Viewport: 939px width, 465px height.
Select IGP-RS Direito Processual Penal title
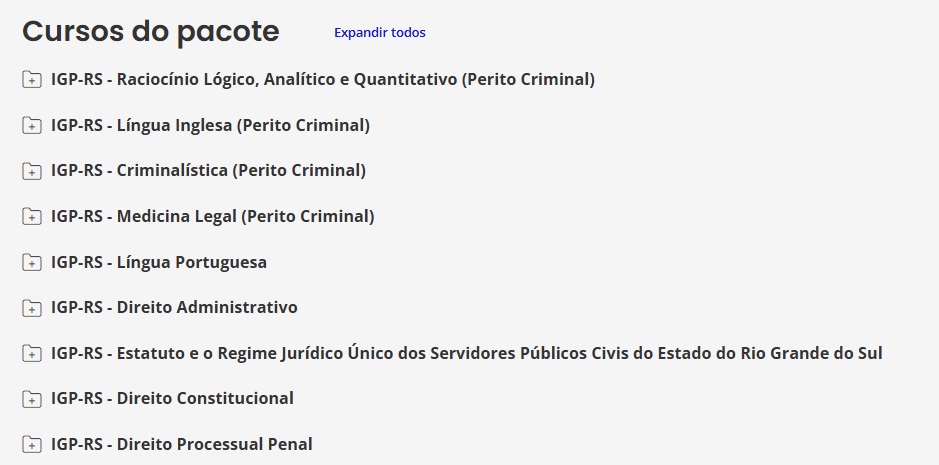click(181, 445)
